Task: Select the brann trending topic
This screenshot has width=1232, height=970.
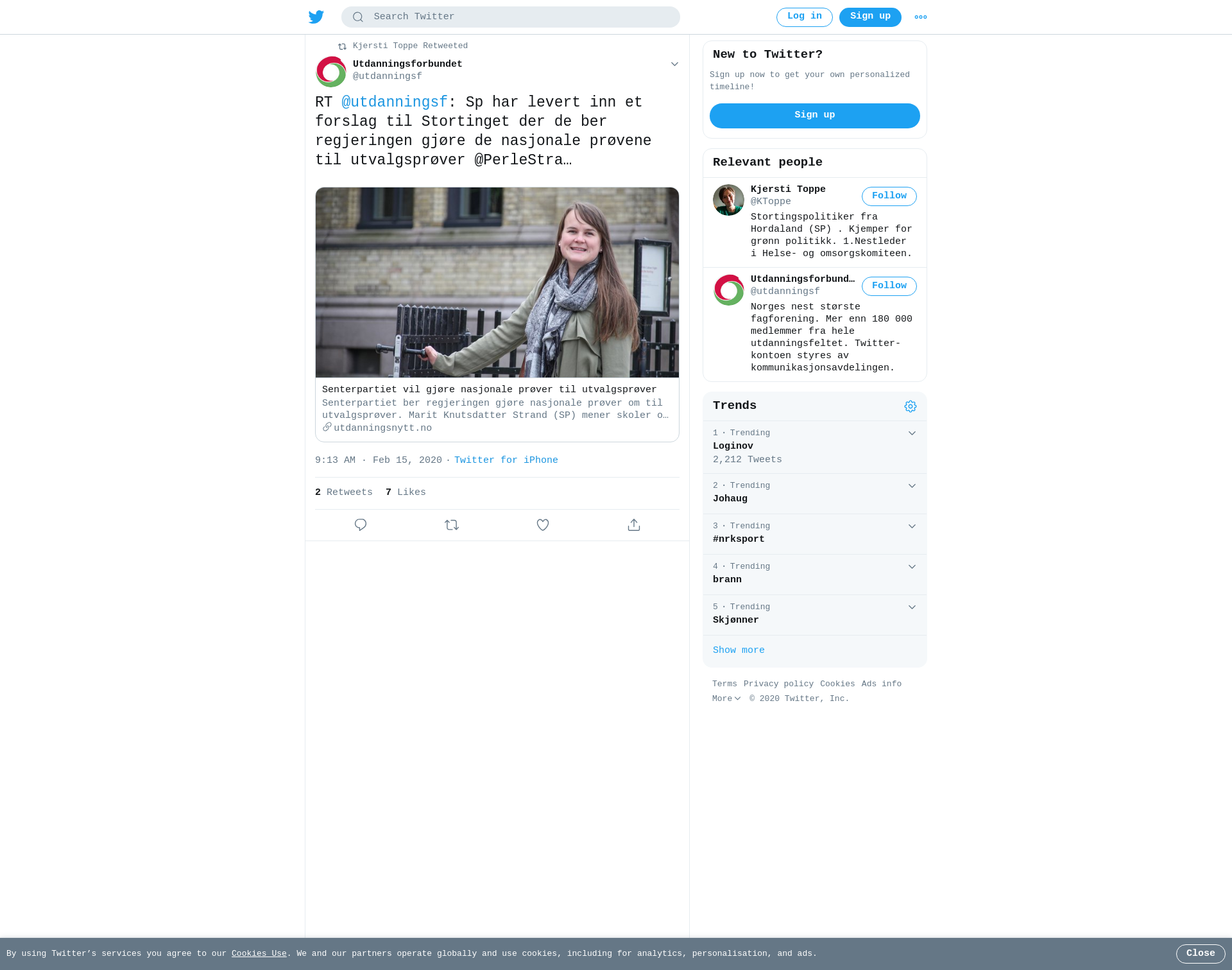Action: [815, 575]
